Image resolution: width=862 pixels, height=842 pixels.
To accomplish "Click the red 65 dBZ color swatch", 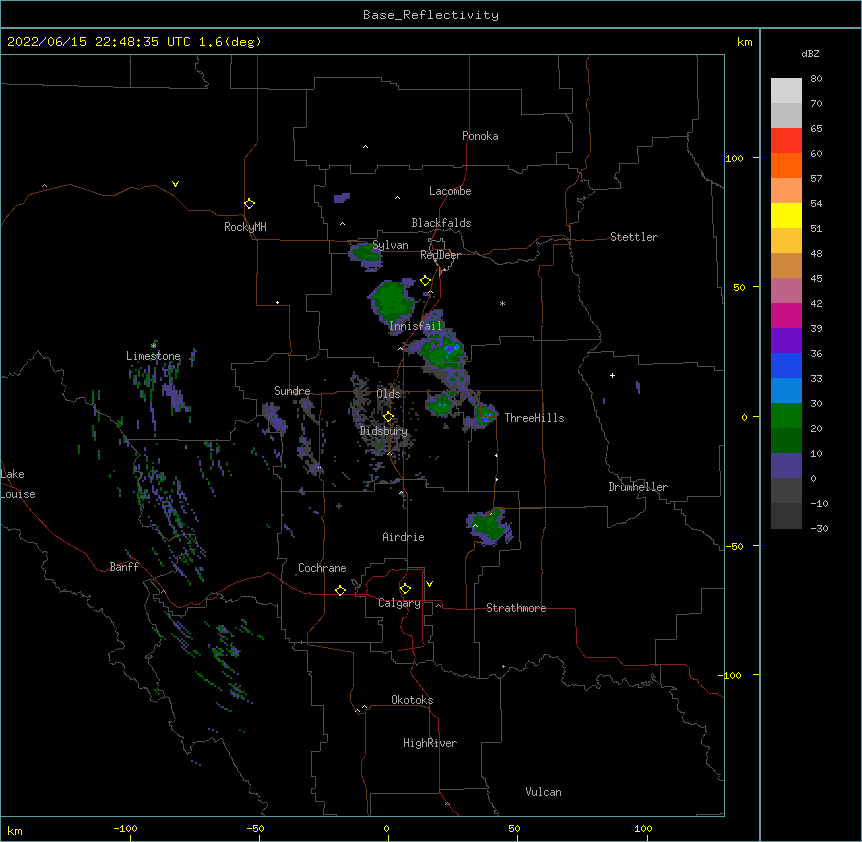I will pyautogui.click(x=786, y=140).
